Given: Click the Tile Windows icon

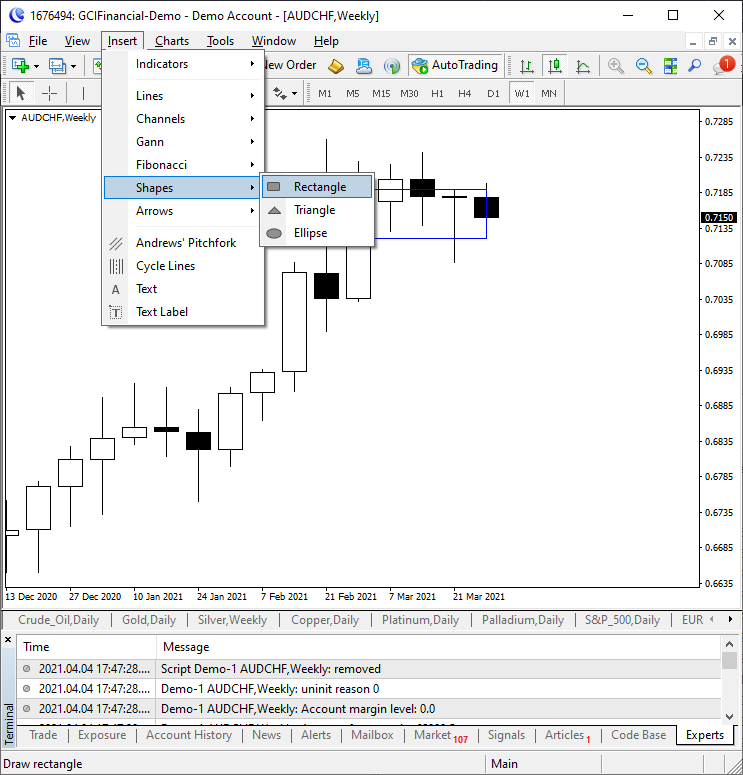Looking at the screenshot, I should (670, 66).
